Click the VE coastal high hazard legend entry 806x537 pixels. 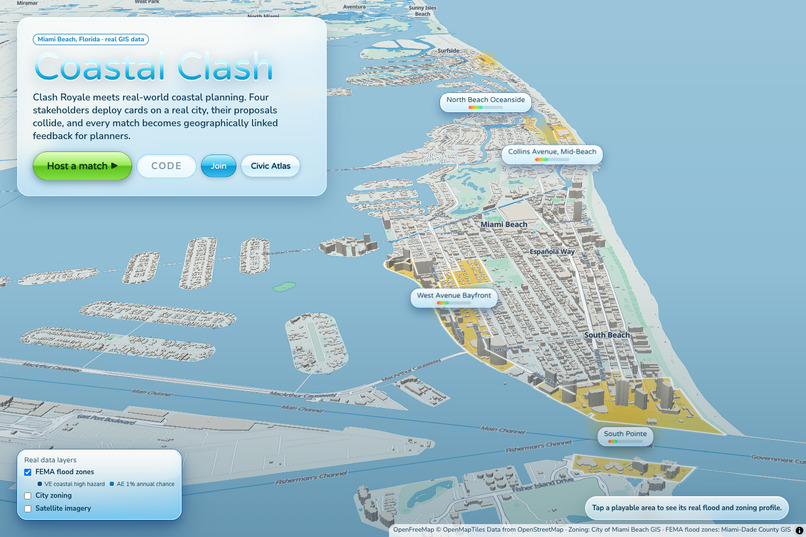71,484
